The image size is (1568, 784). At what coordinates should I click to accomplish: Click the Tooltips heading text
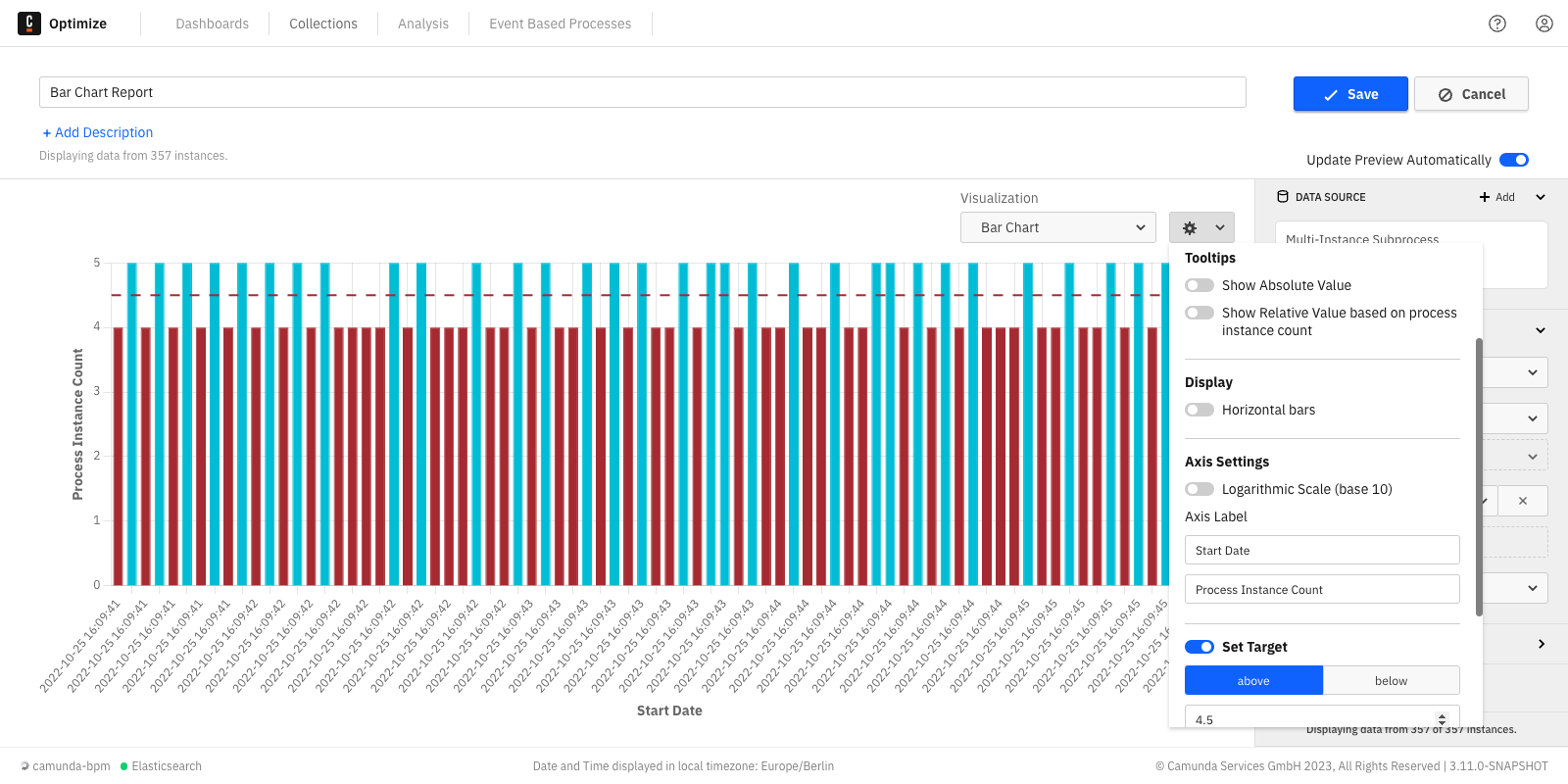tap(1210, 258)
